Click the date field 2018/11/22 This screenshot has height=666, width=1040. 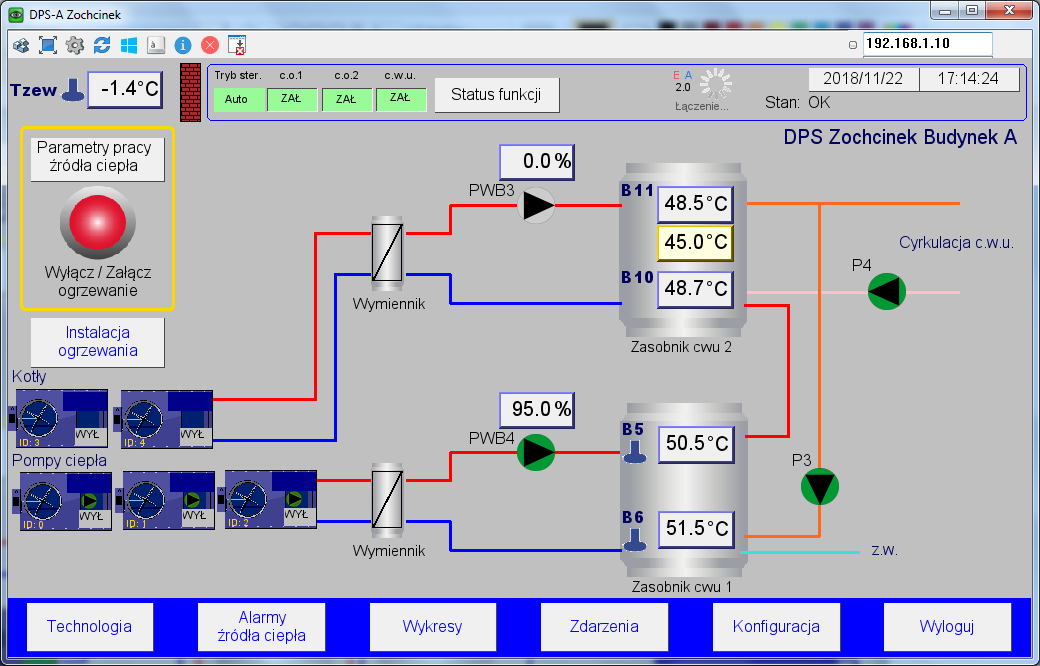pos(863,79)
